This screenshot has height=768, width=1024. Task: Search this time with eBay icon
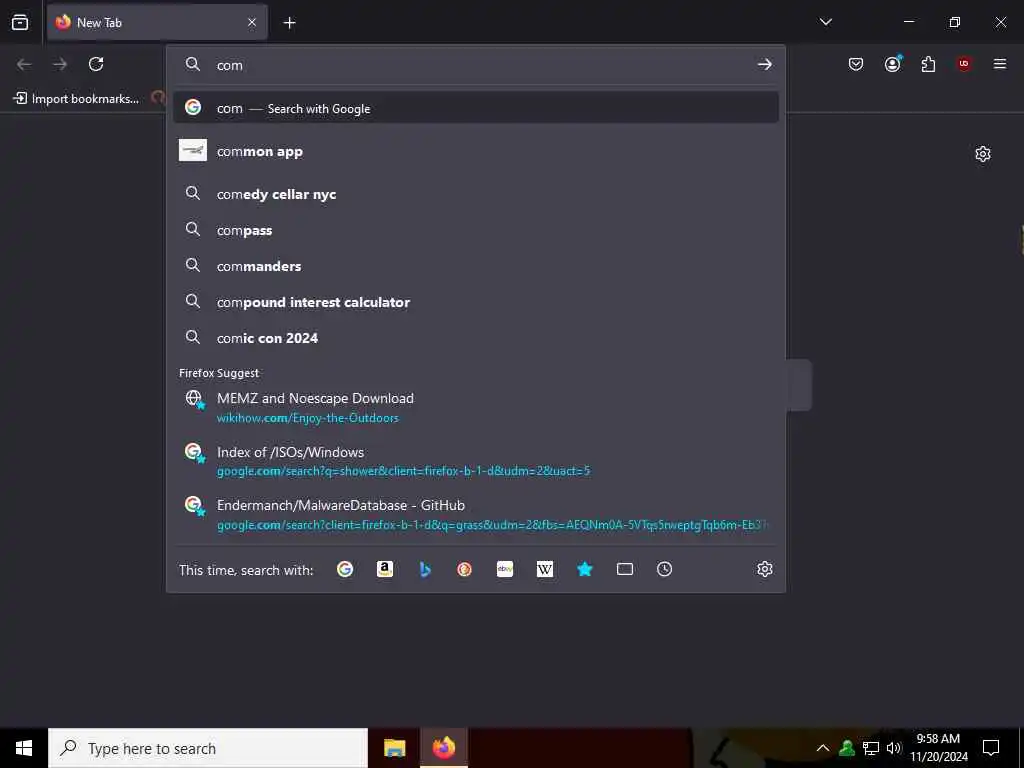coord(505,569)
